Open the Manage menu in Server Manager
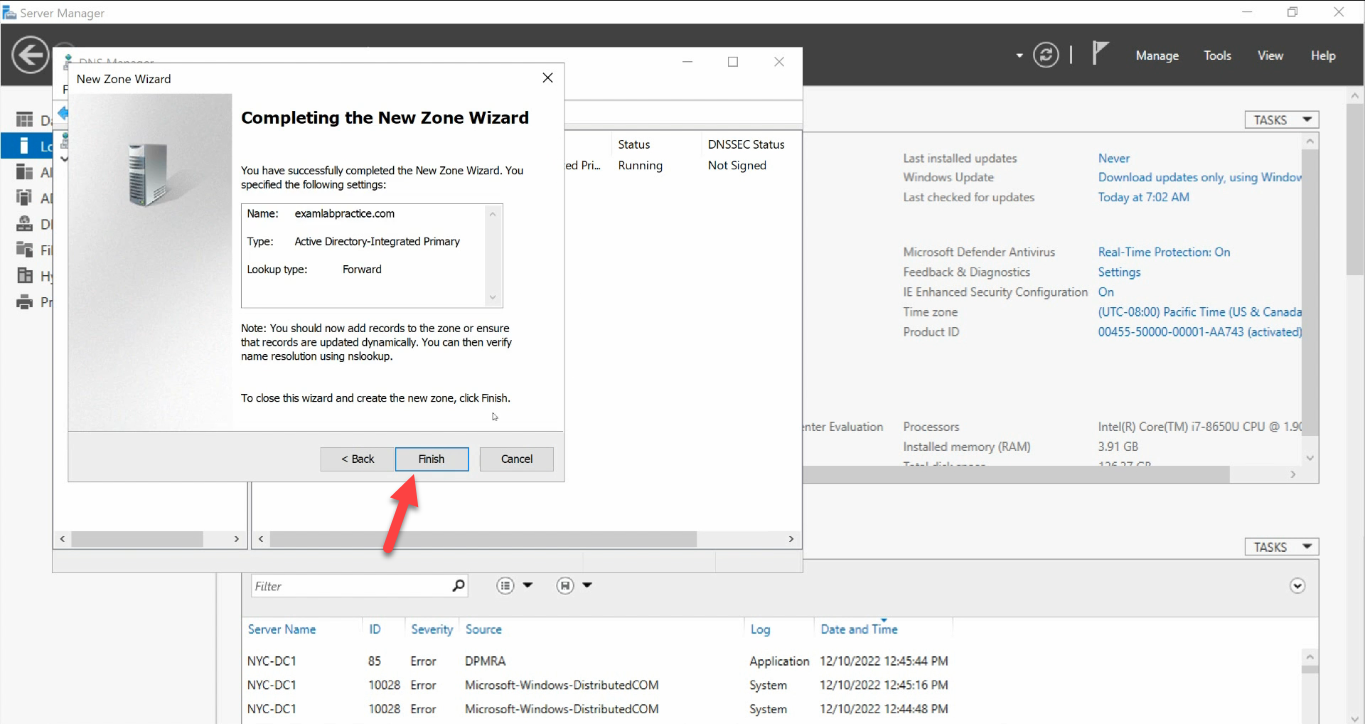The height and width of the screenshot is (724, 1365). [1157, 56]
